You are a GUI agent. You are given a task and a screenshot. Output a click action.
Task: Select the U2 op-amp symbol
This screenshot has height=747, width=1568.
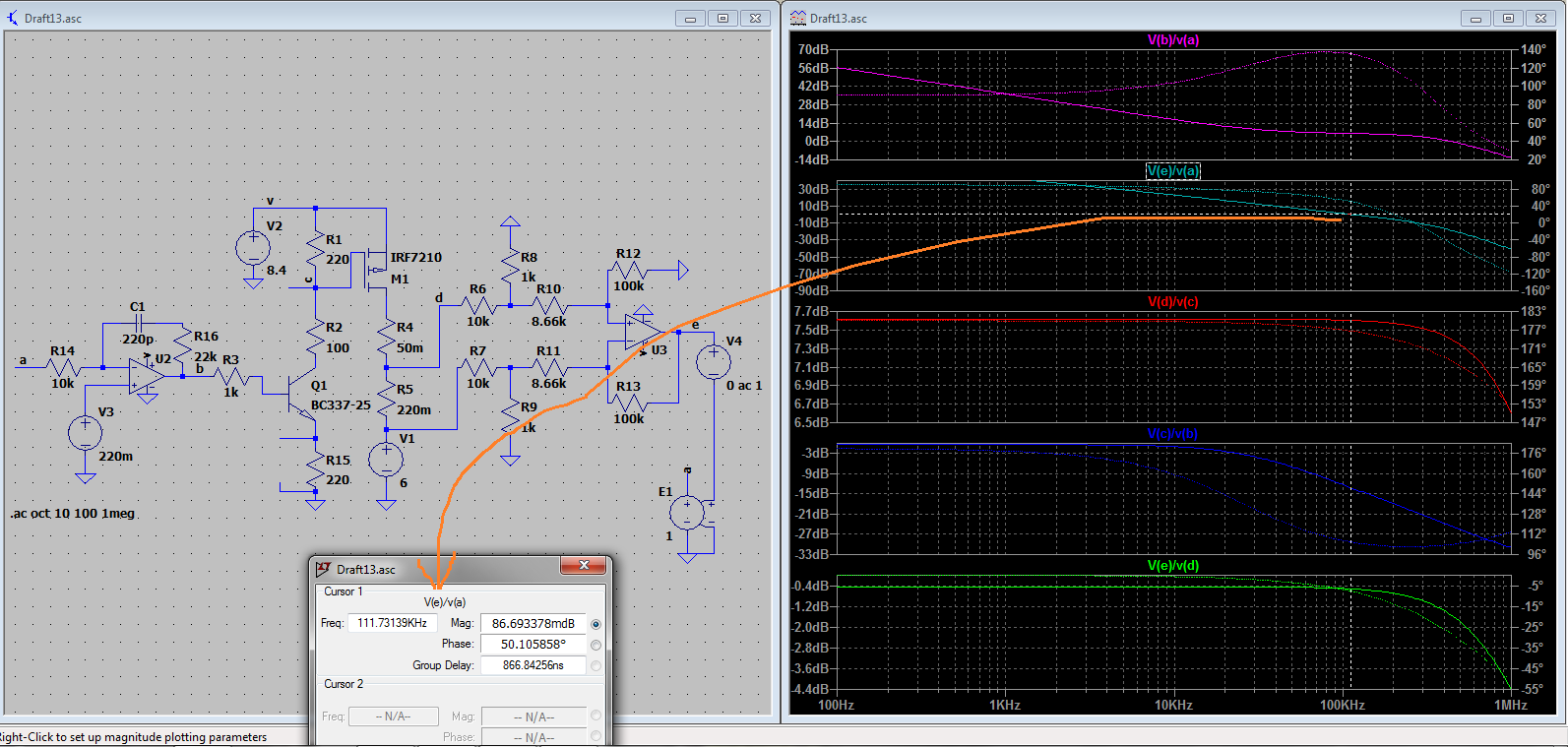(147, 375)
